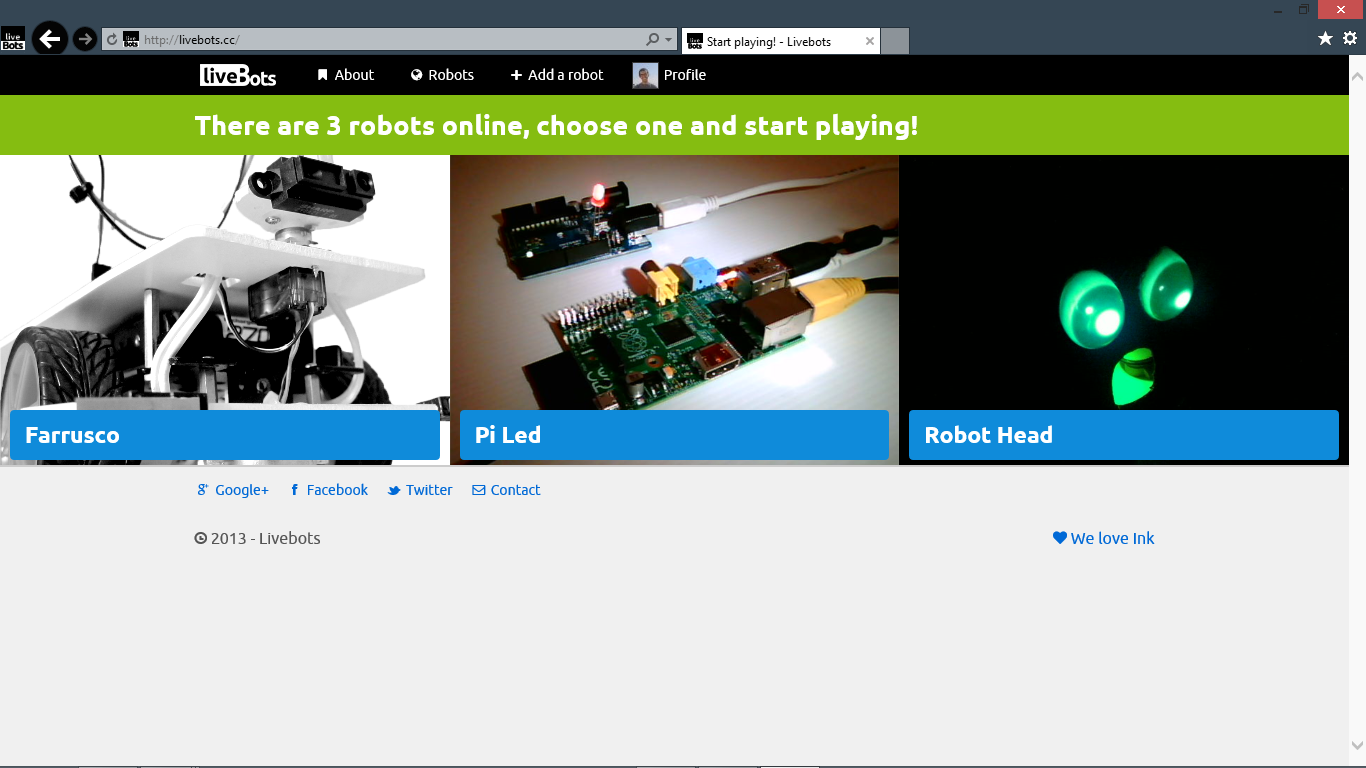
Task: Click the Google+ icon in the footer
Action: (x=201, y=490)
